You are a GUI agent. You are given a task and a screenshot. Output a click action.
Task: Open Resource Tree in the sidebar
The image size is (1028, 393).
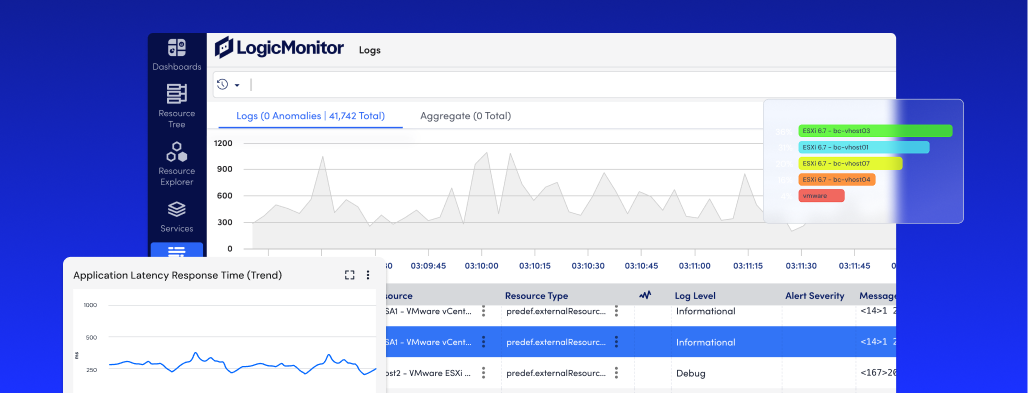[177, 105]
